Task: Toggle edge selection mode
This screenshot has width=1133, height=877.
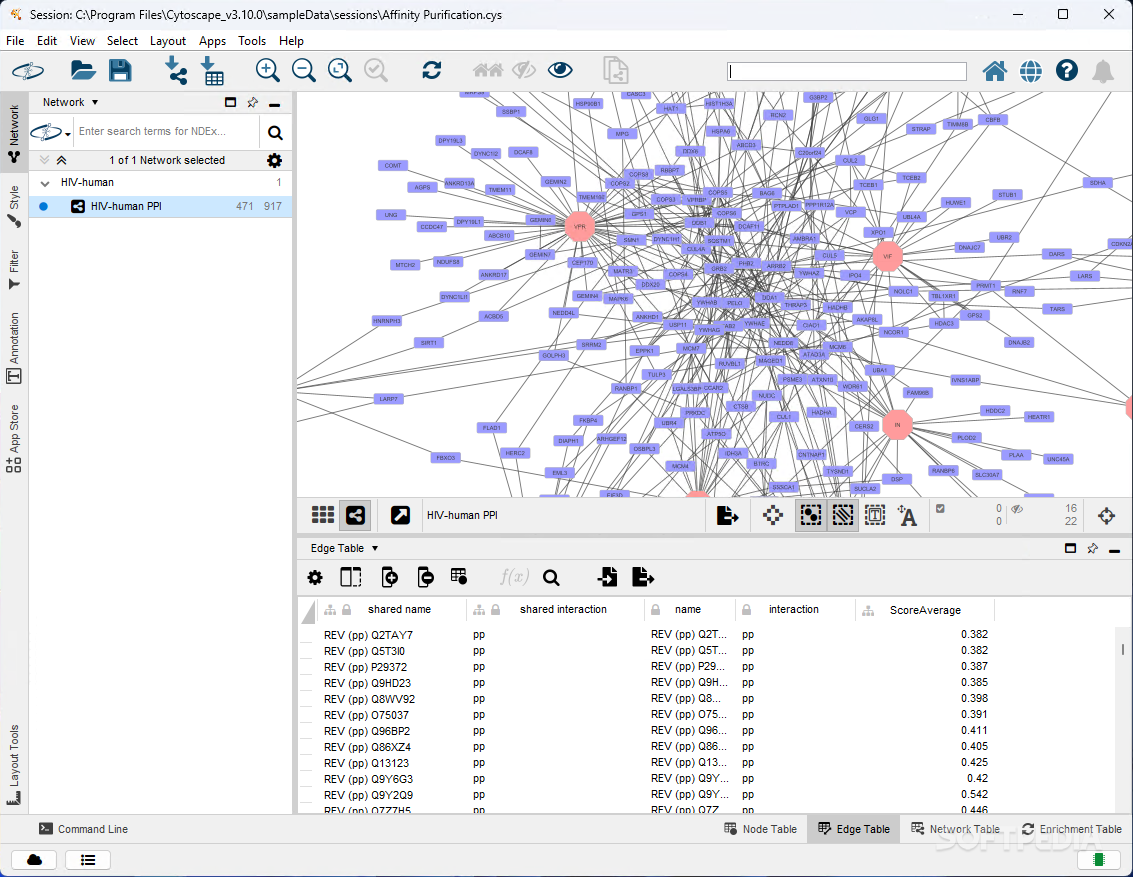Action: (843, 516)
